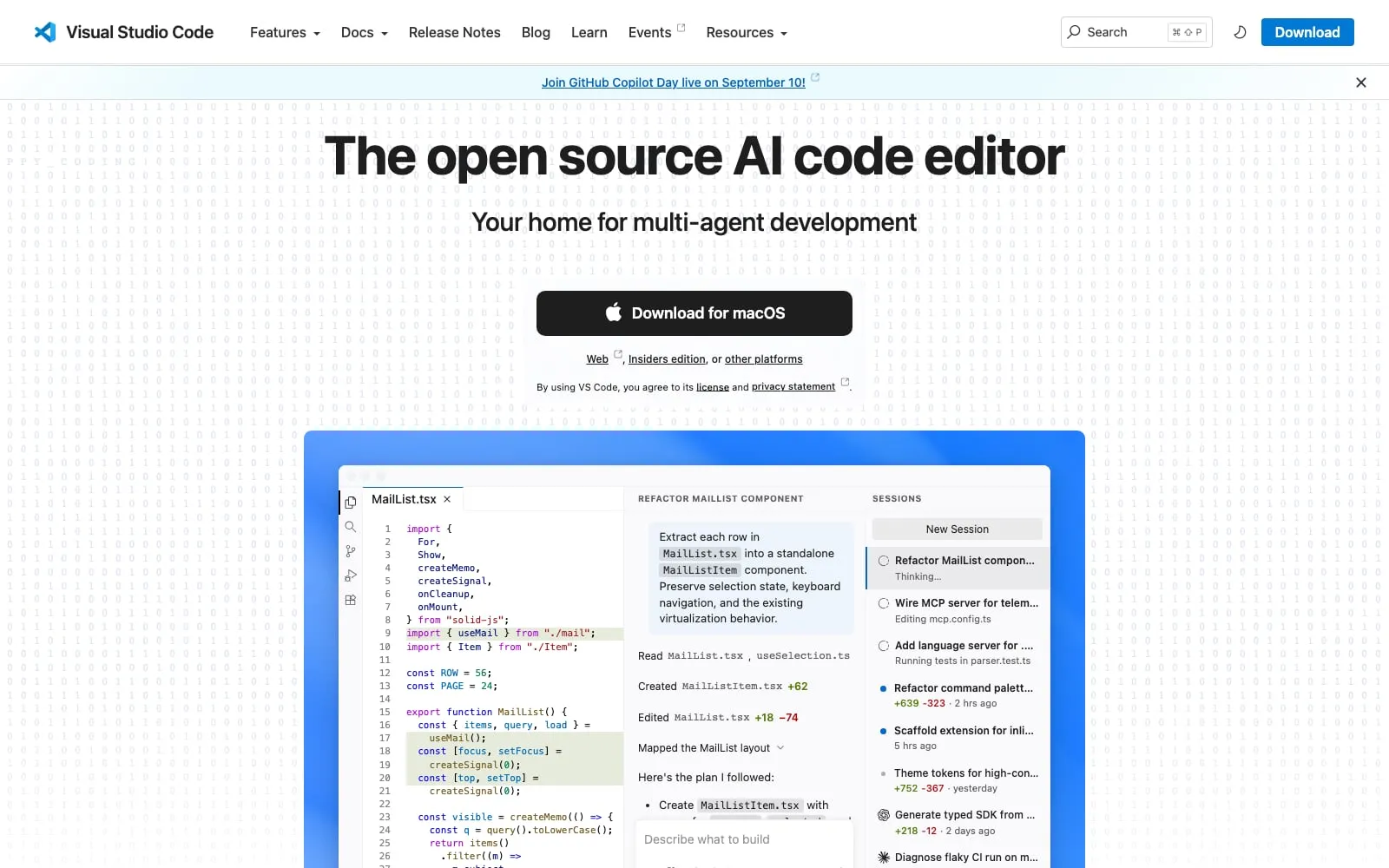
Task: Click the SESSIONS panel heading
Action: (x=897, y=499)
